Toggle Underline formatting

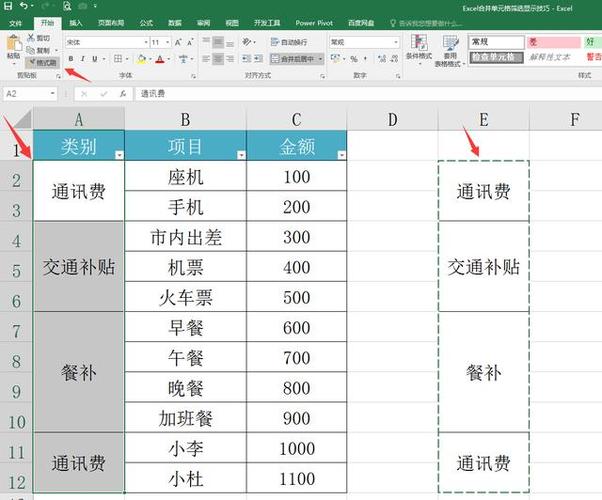coord(94,59)
